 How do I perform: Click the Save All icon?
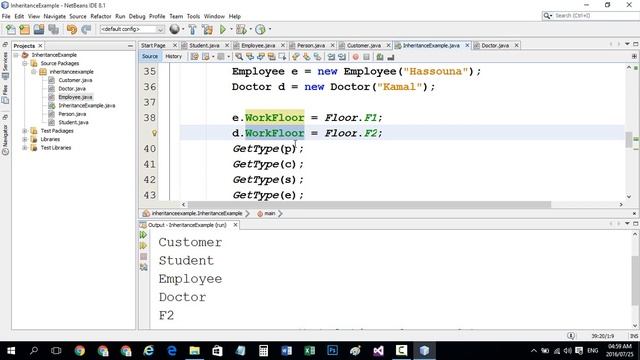click(x=53, y=29)
